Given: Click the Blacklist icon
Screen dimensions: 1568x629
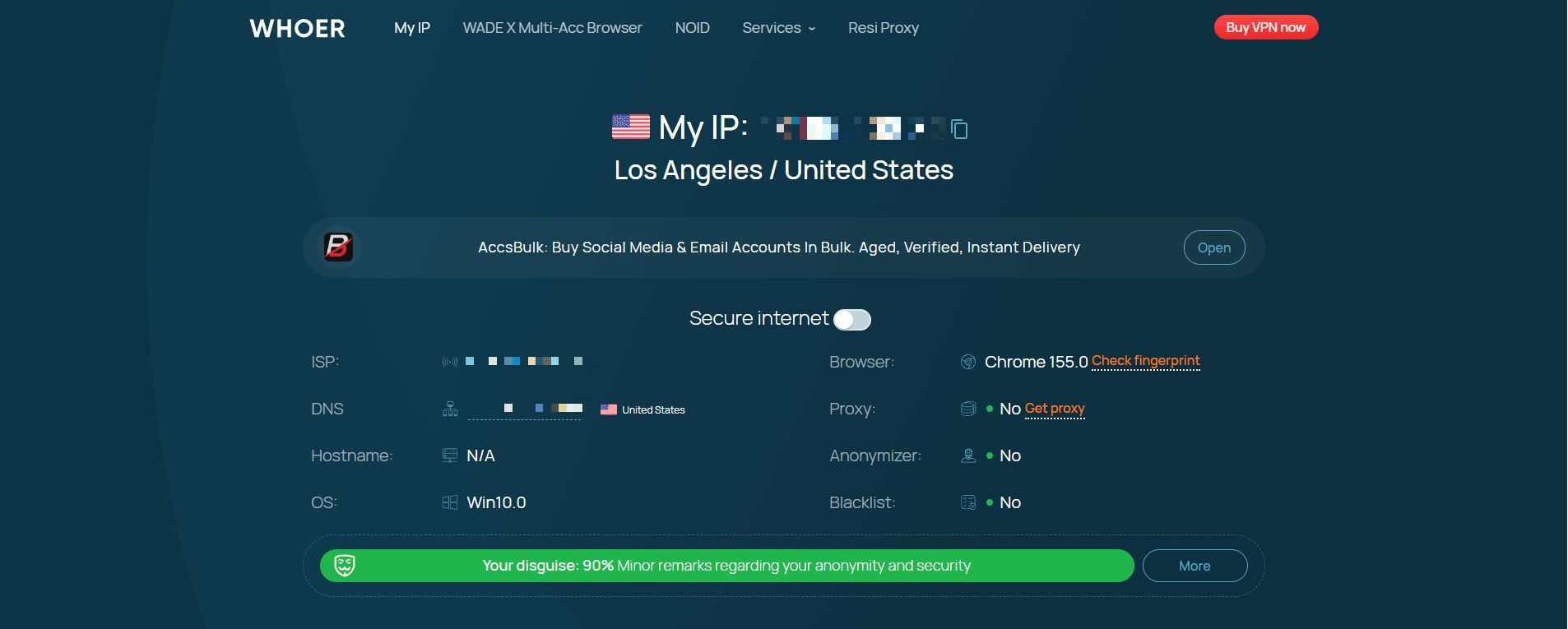Looking at the screenshot, I should tap(968, 502).
